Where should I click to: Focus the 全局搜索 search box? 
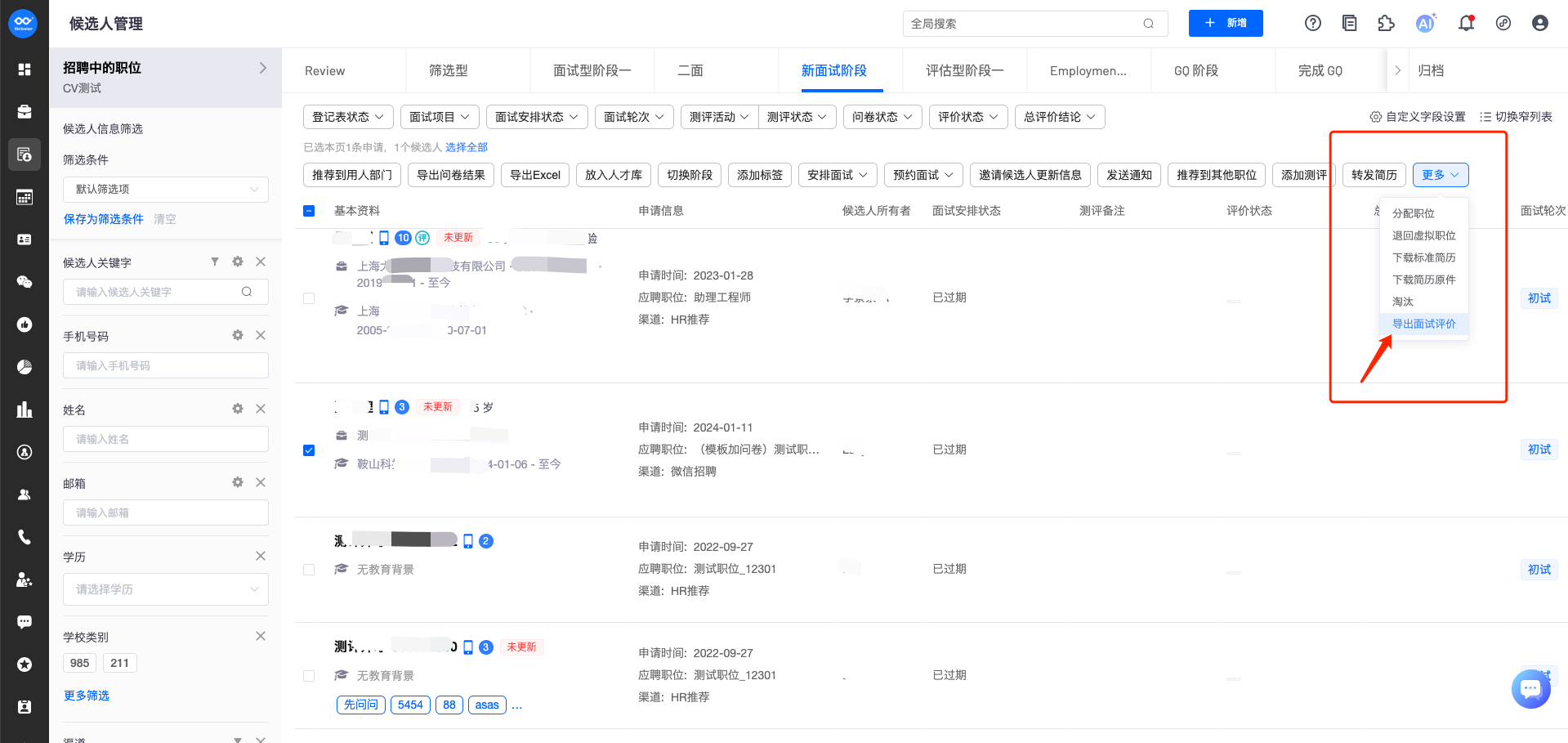pyautogui.click(x=1035, y=24)
